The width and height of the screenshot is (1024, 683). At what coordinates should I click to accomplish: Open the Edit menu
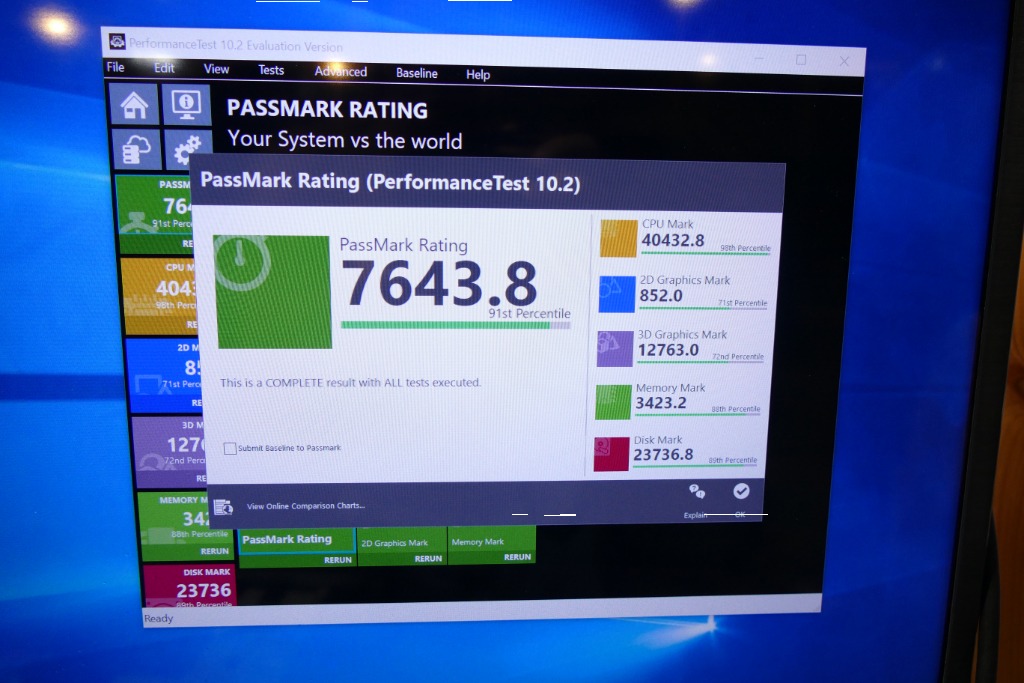[x=164, y=68]
